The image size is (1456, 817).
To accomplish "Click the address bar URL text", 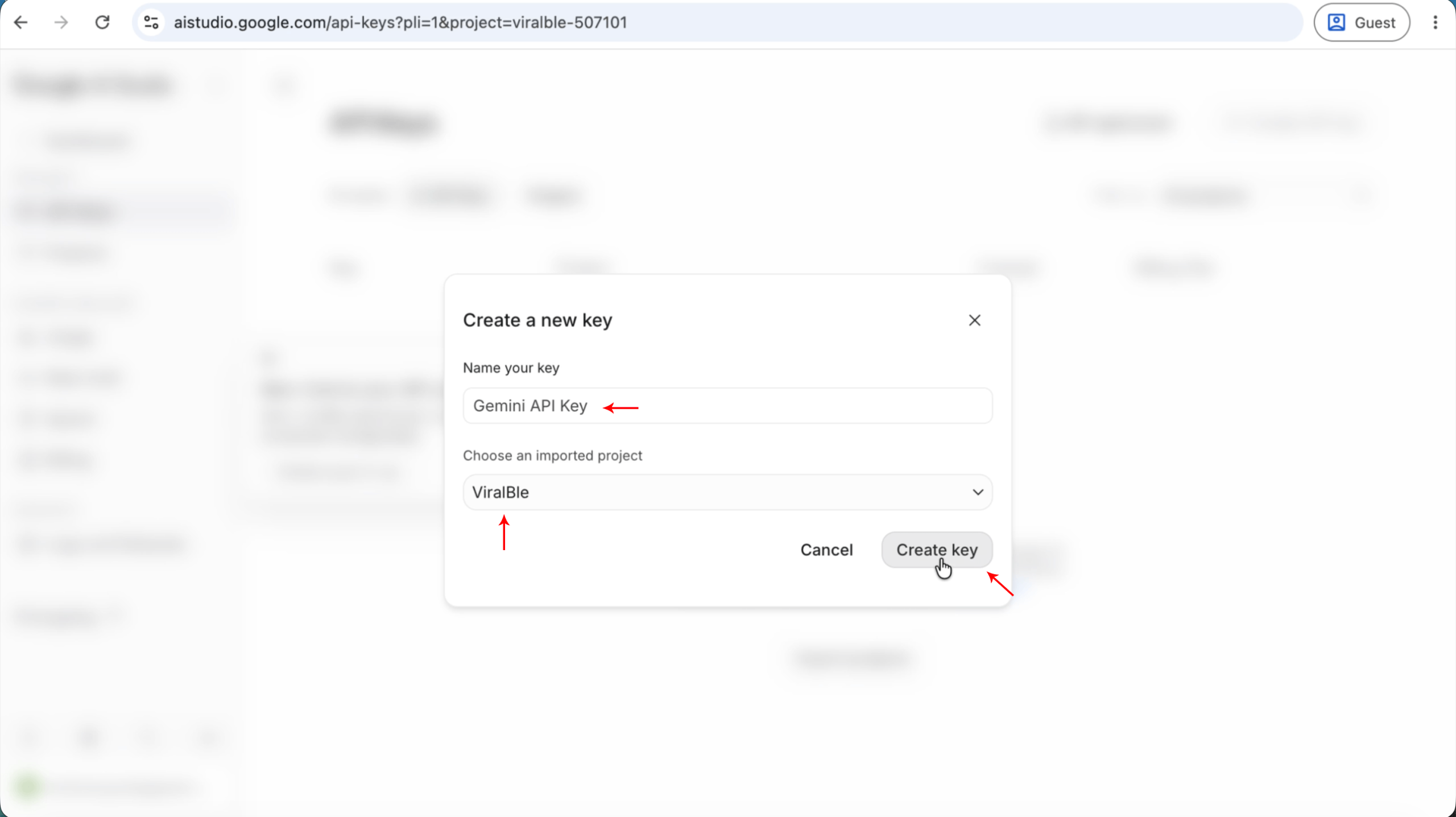I will click(400, 23).
